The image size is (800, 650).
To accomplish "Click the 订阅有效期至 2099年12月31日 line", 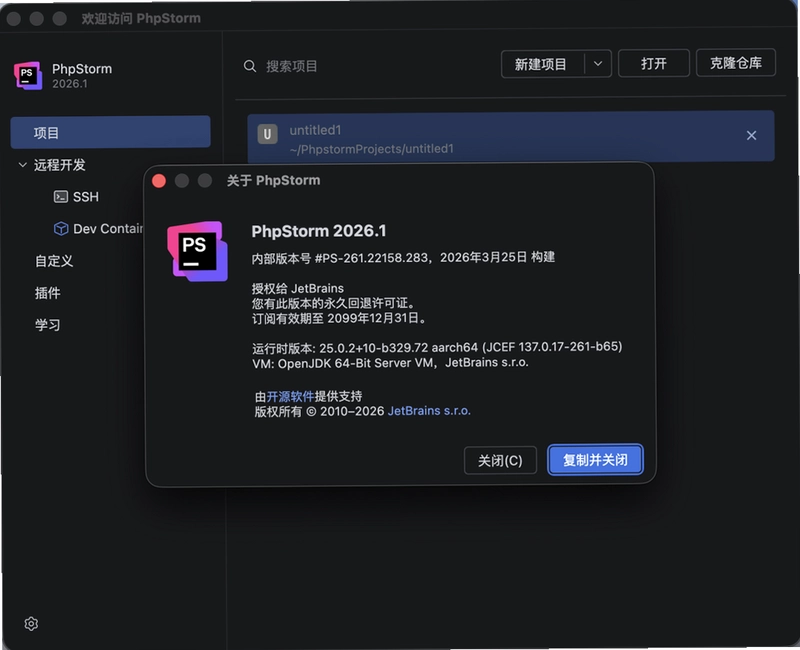I will coord(339,318).
